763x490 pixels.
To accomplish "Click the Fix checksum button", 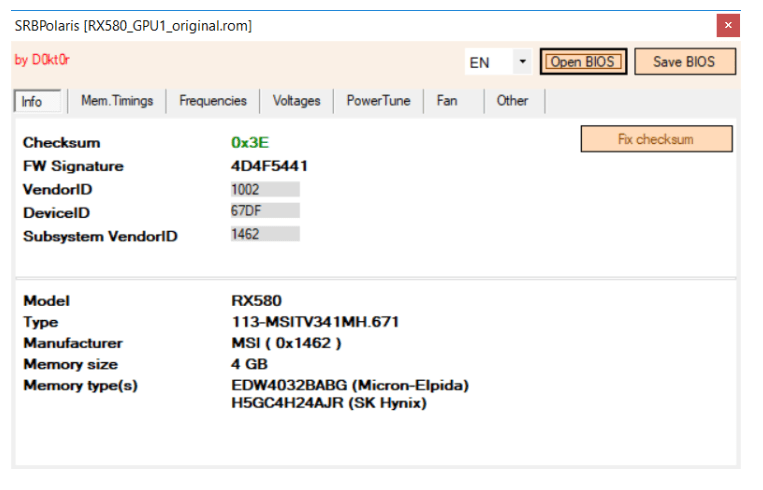I will (x=656, y=139).
